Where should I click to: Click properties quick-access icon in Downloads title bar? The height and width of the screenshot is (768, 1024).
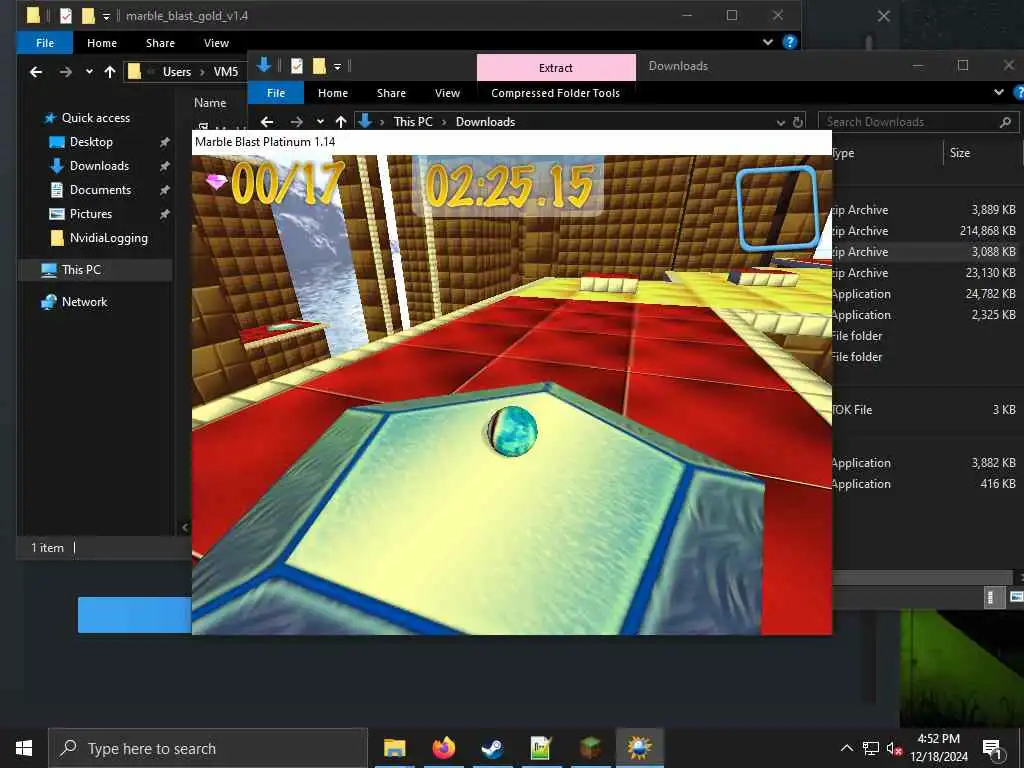pos(296,66)
